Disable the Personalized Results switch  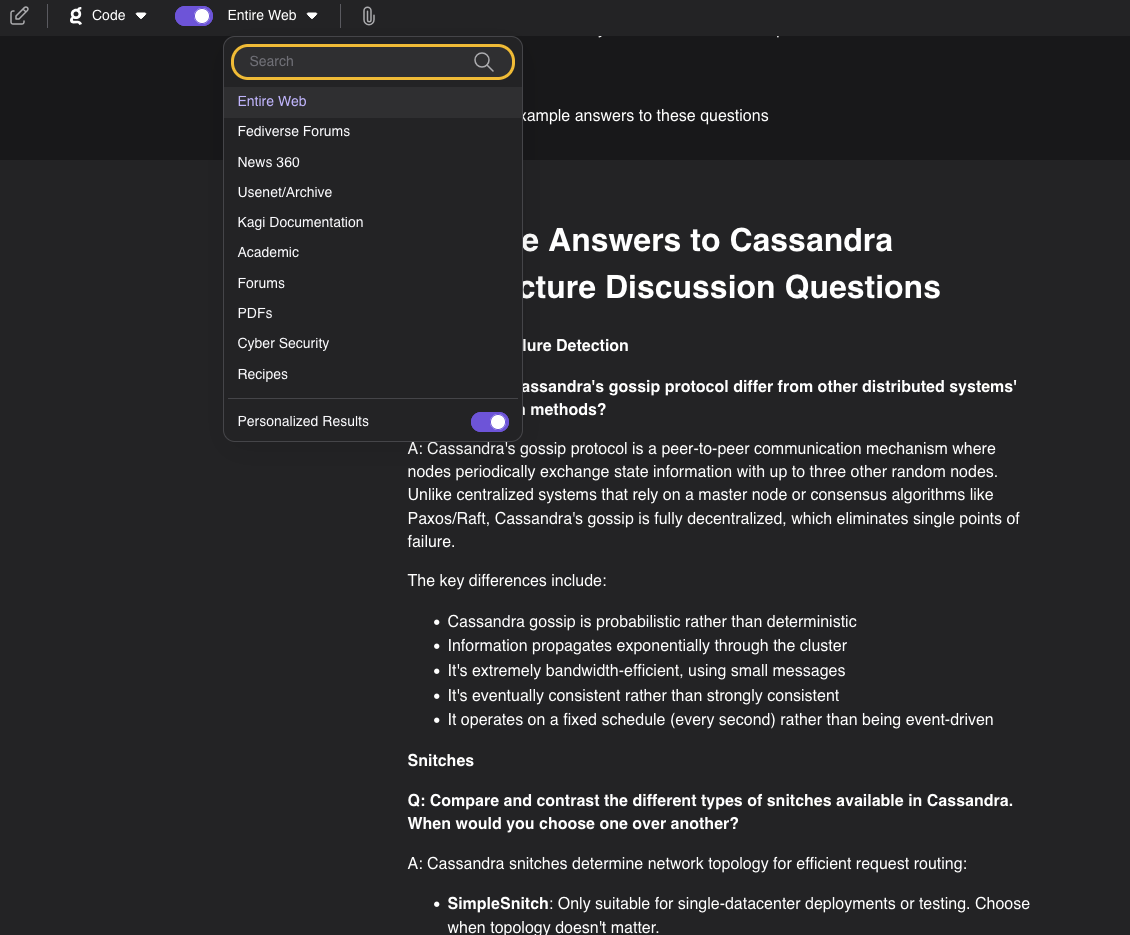tap(489, 422)
